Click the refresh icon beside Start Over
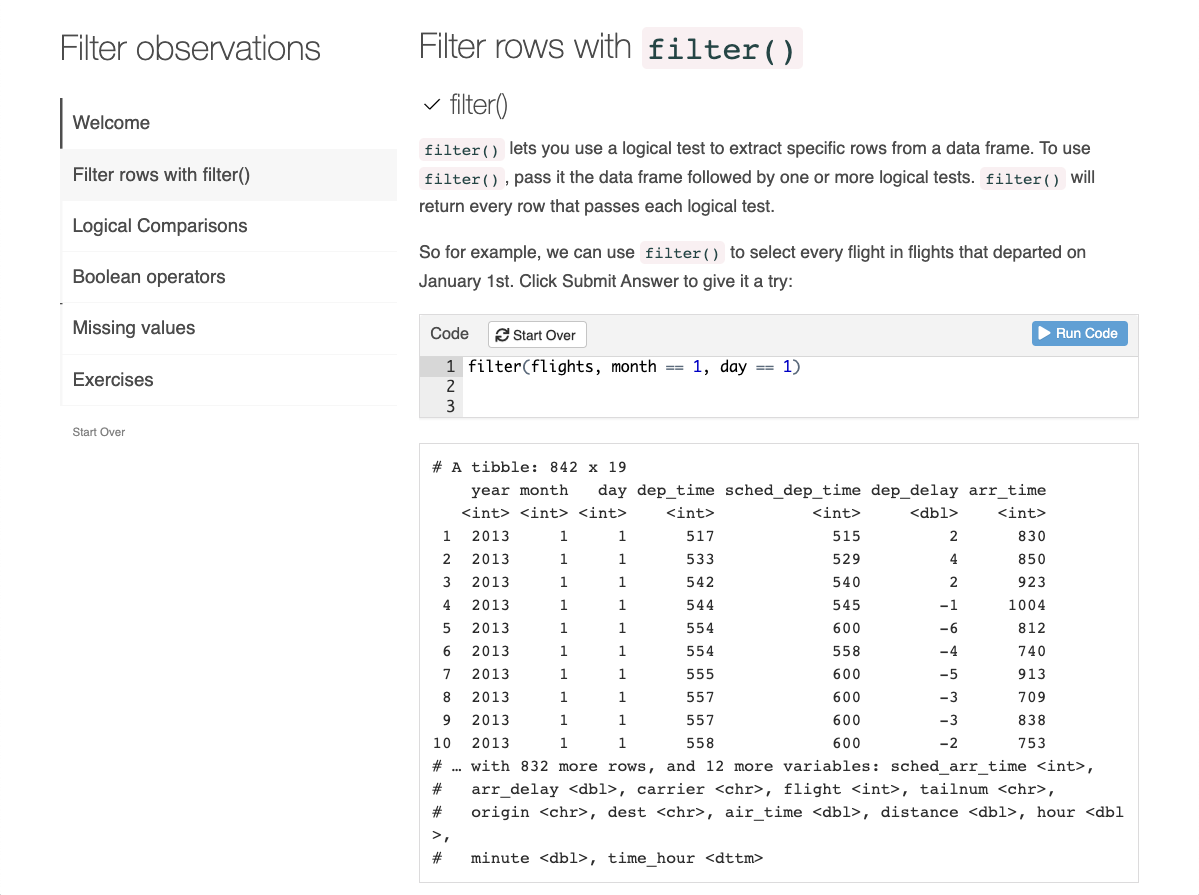 pos(501,334)
